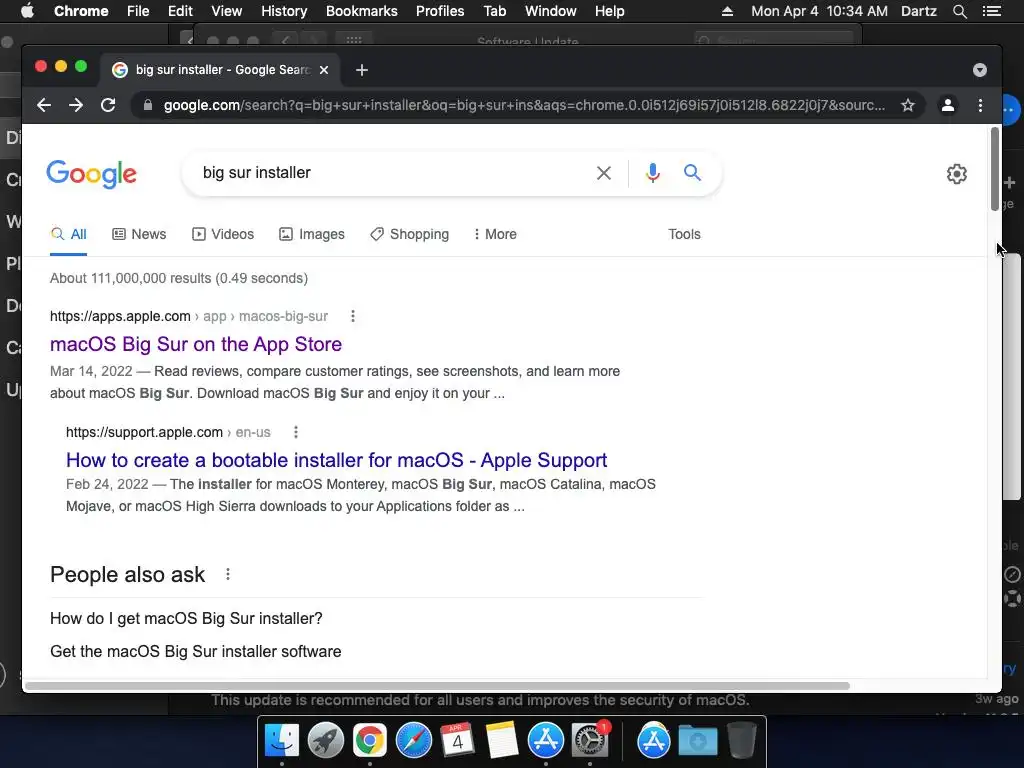This screenshot has height=768, width=1024.
Task: Open Google Chrome from the Dock
Action: pos(370,741)
